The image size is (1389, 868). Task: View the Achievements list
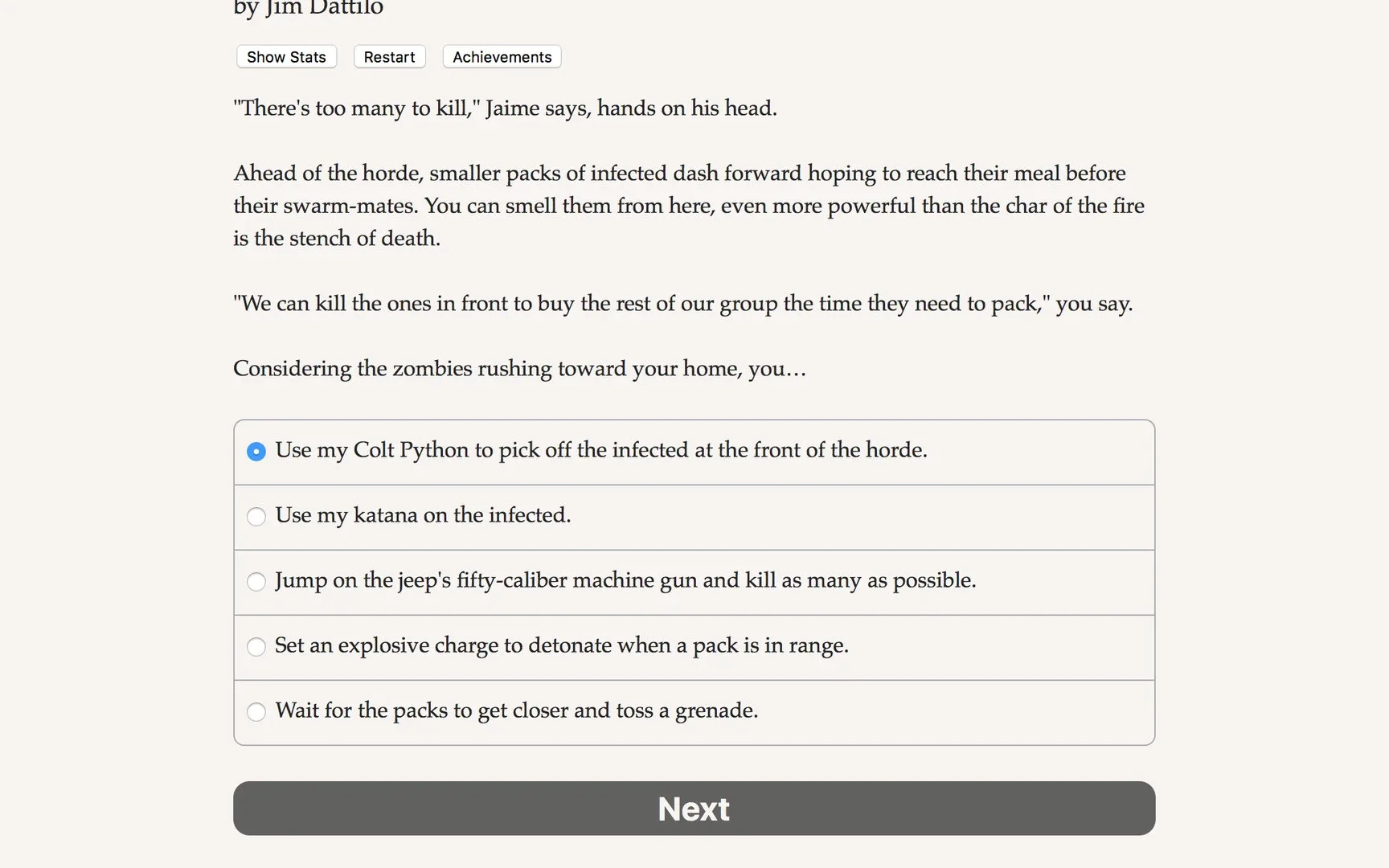[x=502, y=57]
